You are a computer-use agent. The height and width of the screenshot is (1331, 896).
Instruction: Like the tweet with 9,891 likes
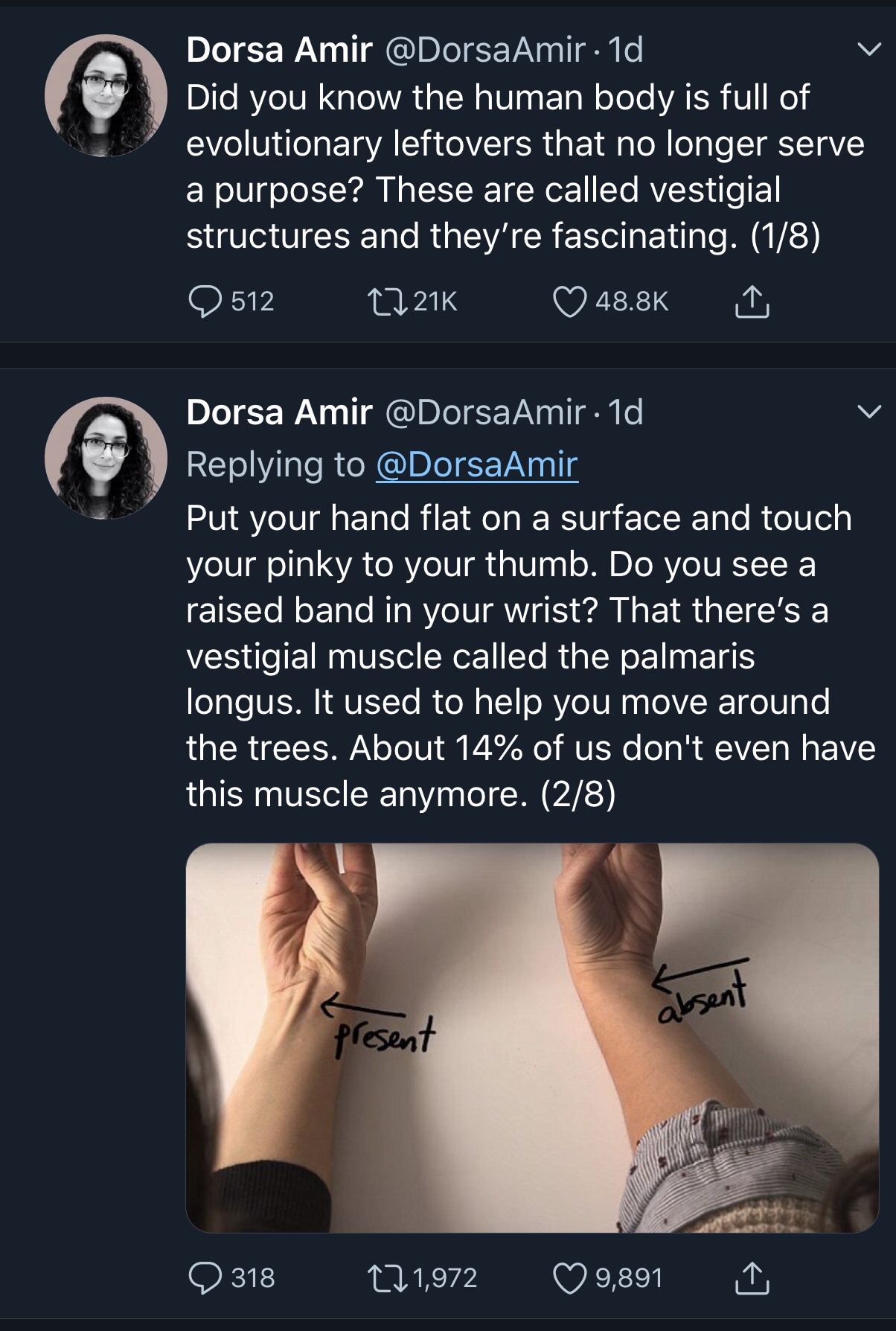coord(570,1278)
